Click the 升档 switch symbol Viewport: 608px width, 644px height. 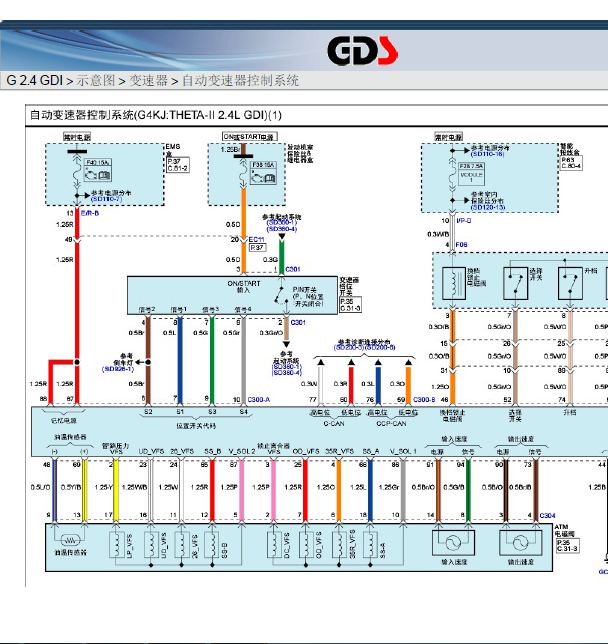[x=570, y=283]
